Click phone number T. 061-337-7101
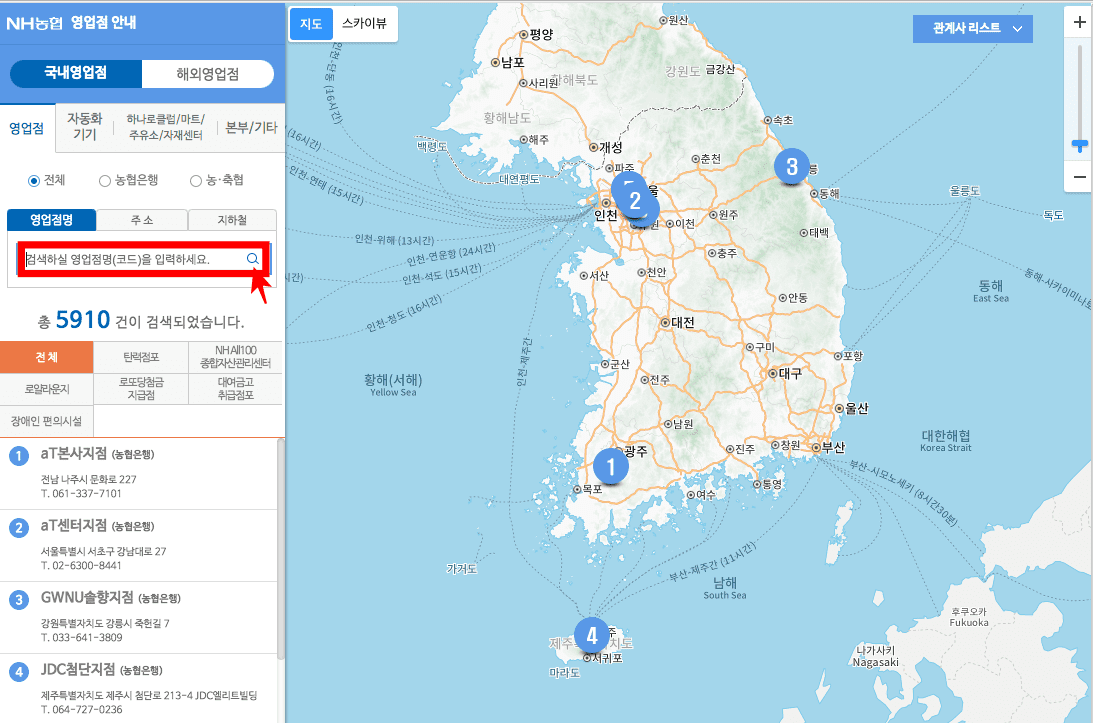This screenshot has width=1093, height=723. click(x=81, y=494)
